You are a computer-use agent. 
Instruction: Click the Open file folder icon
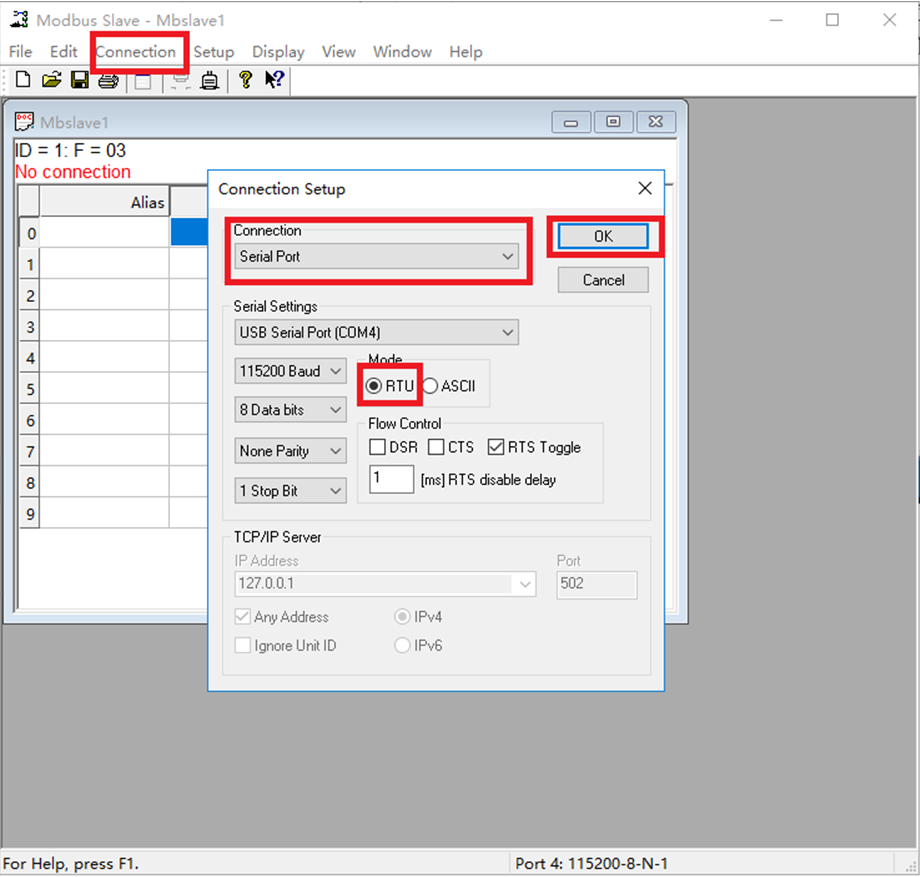tap(51, 81)
